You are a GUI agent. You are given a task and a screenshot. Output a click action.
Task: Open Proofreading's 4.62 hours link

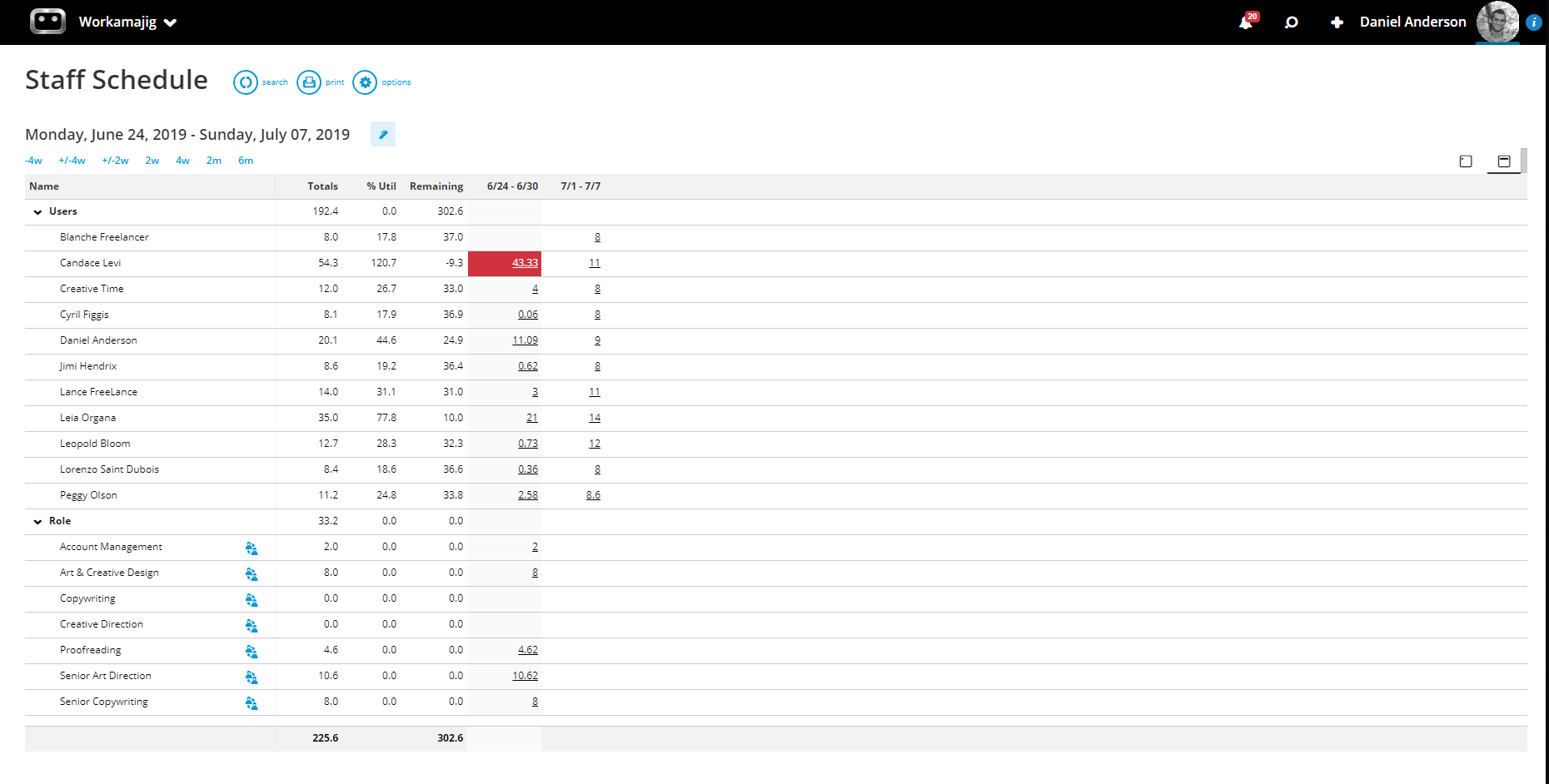point(528,650)
